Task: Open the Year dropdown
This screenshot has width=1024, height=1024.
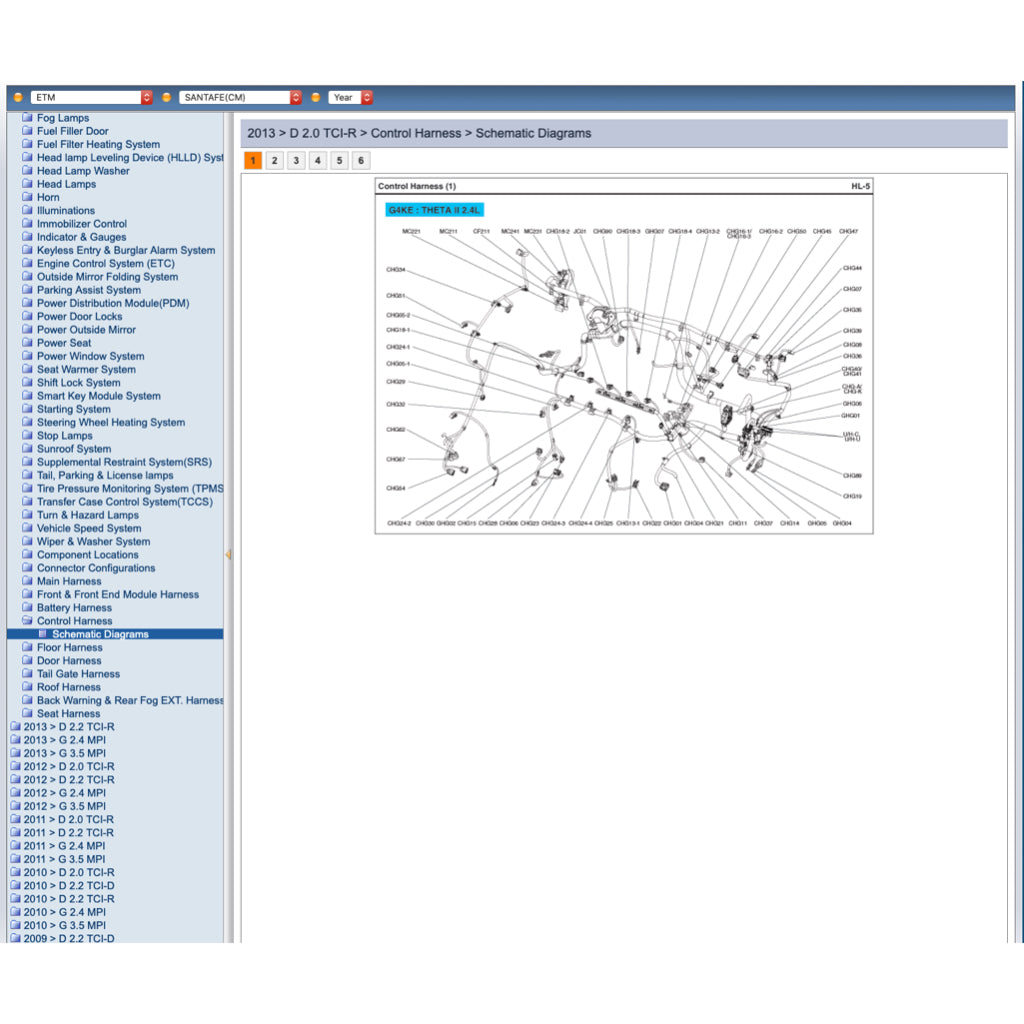Action: coord(350,98)
